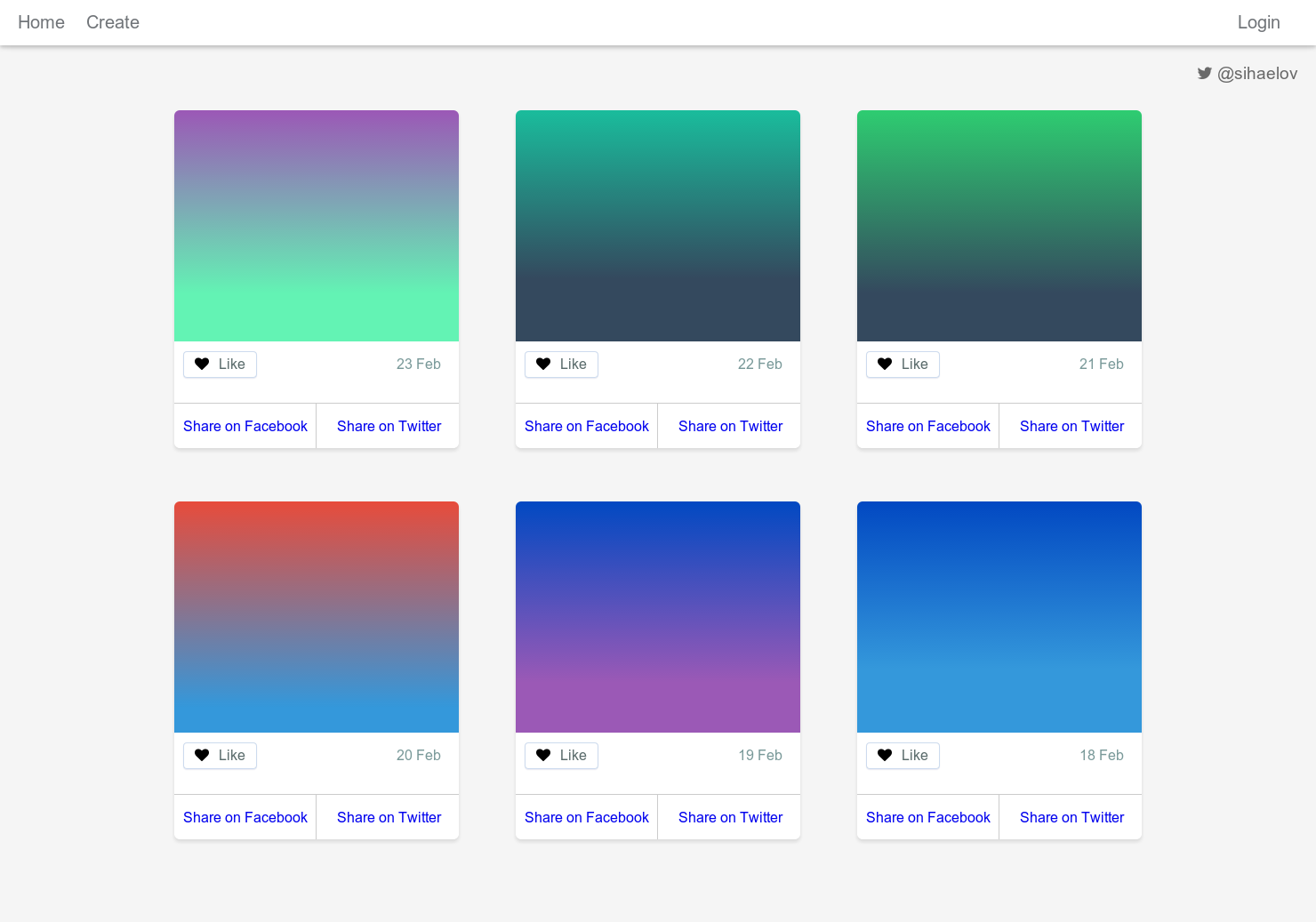This screenshot has height=922, width=1316.
Task: Like the 22 Feb gradient
Action: (x=561, y=365)
